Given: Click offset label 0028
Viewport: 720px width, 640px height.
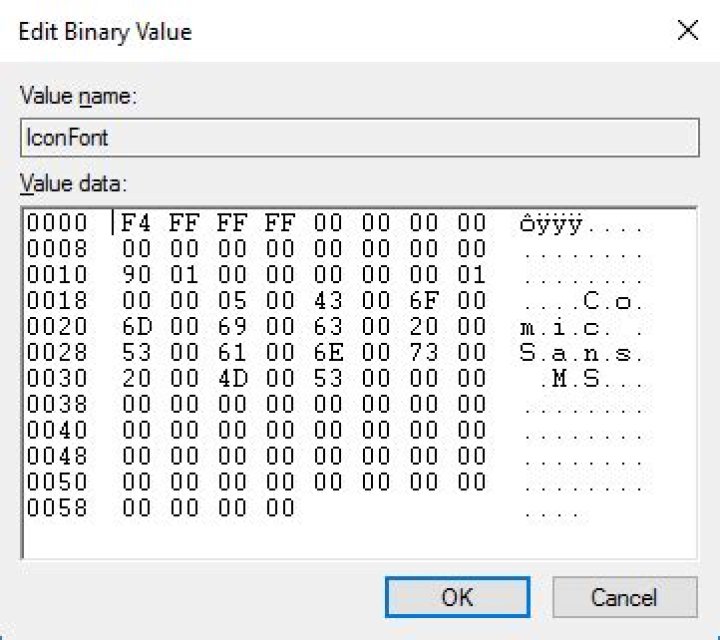Looking at the screenshot, I should pos(57,353).
